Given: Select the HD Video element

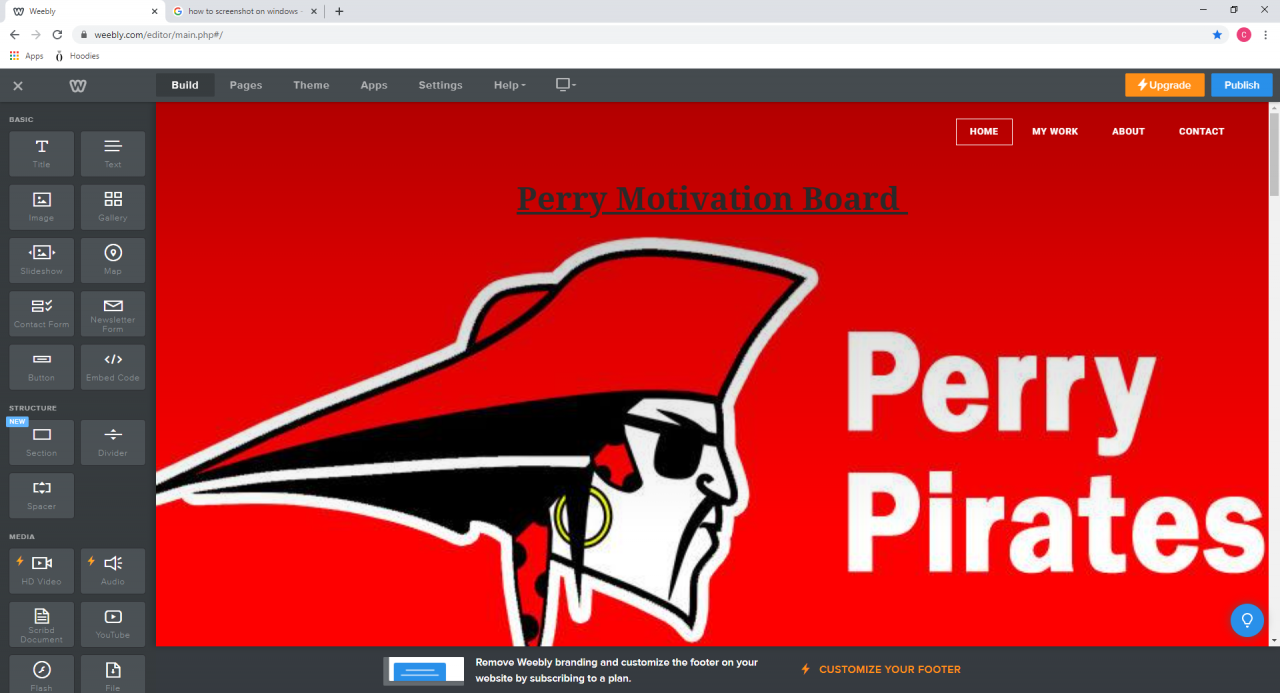Looking at the screenshot, I should (42, 570).
